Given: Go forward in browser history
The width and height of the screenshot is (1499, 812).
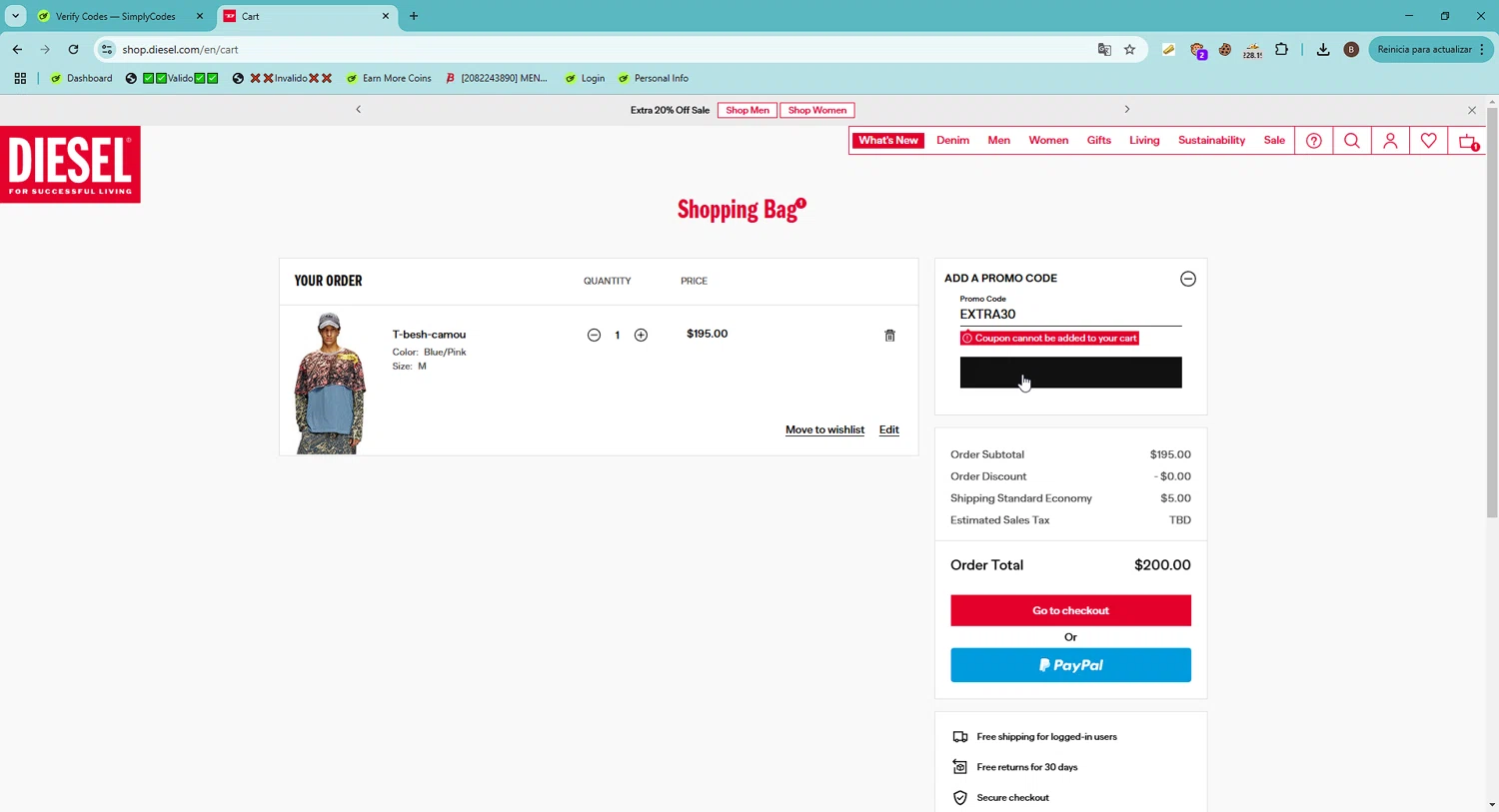Looking at the screenshot, I should click(45, 49).
